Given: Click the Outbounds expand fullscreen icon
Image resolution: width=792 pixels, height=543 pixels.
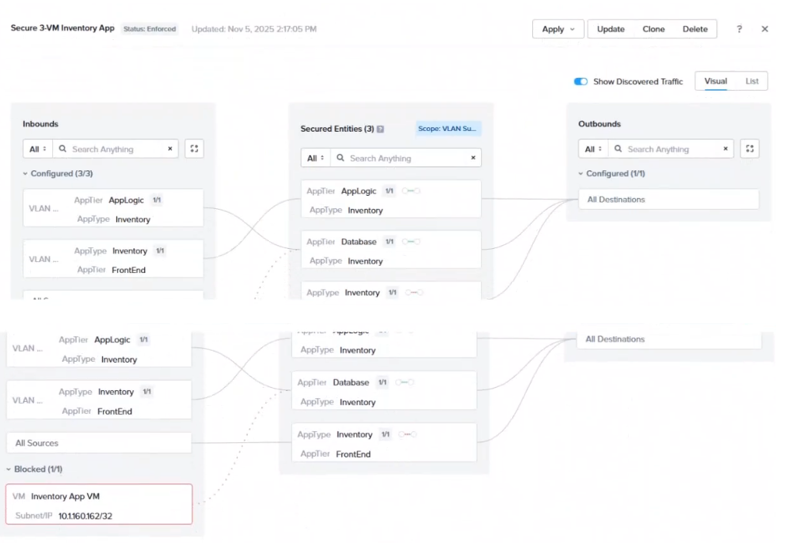Looking at the screenshot, I should click(x=750, y=149).
